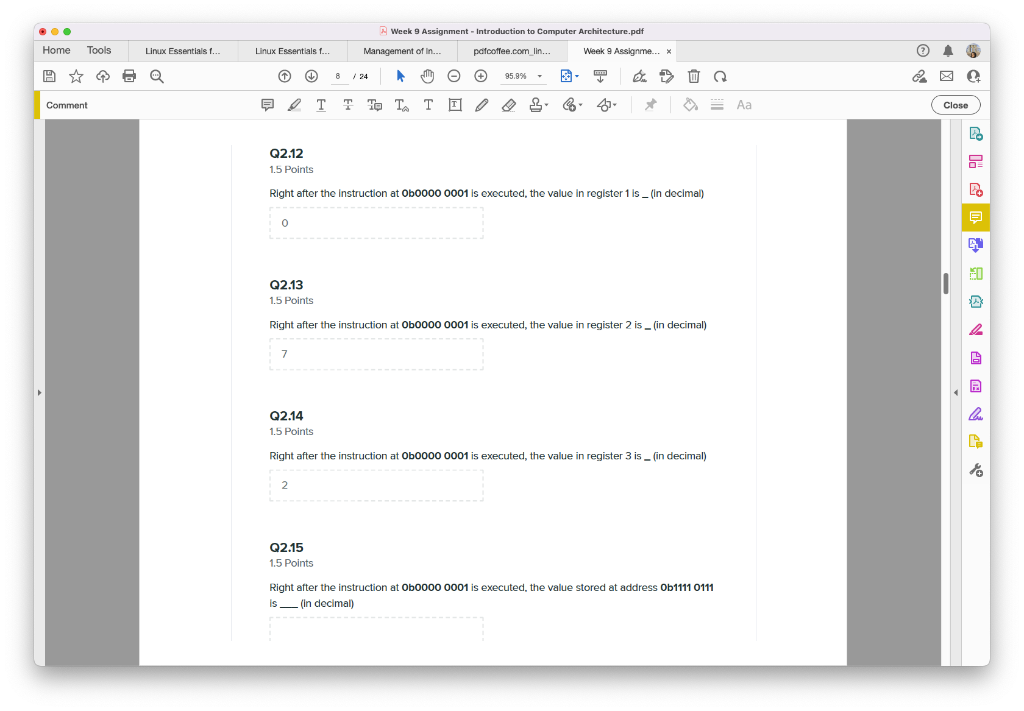Image resolution: width=1024 pixels, height=711 pixels.
Task: Choose the Underline text tool
Action: pyautogui.click(x=321, y=105)
